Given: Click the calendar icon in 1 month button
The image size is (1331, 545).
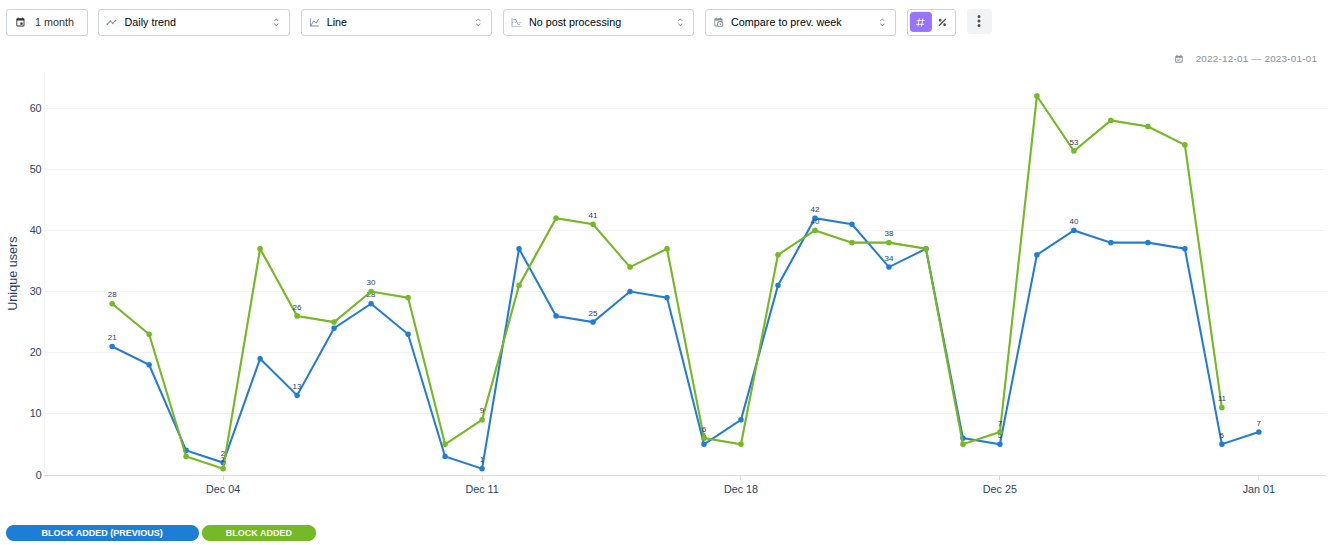Looking at the screenshot, I should point(21,22).
